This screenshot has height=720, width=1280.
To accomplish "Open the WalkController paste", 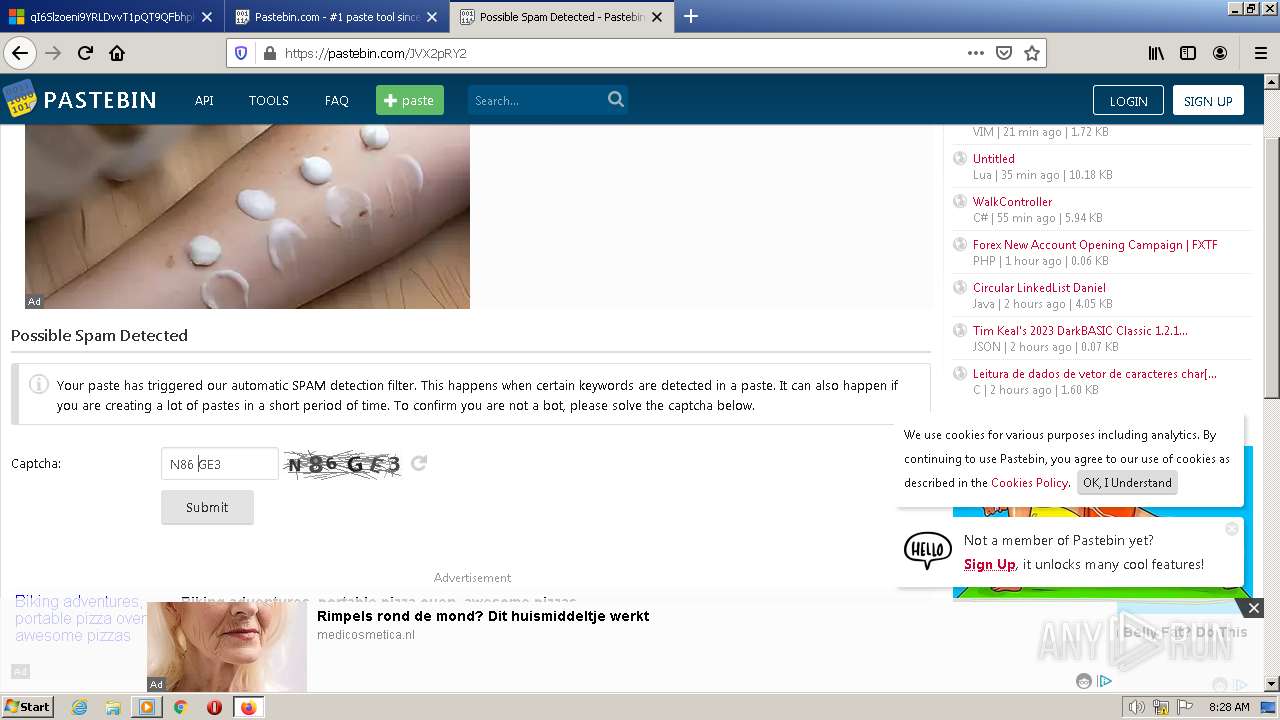I will (1012, 201).
